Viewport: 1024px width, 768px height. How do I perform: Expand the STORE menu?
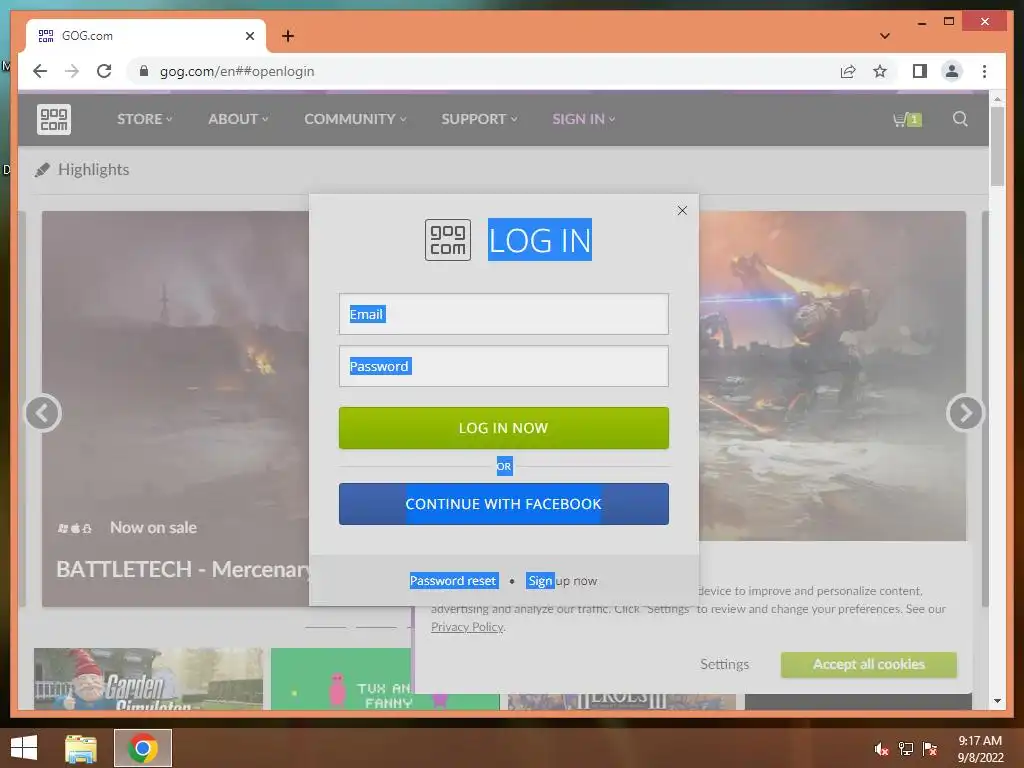pyautogui.click(x=144, y=119)
